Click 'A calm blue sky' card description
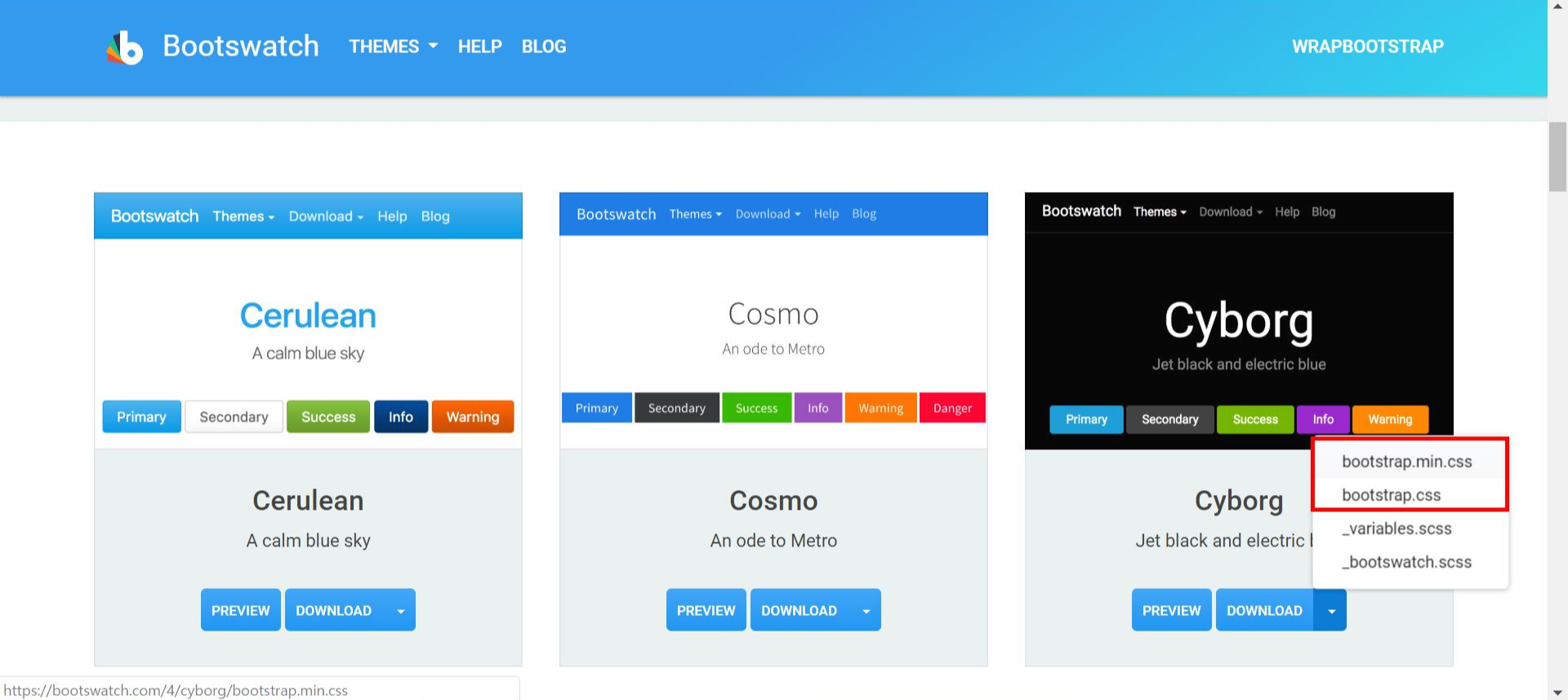This screenshot has width=1568, height=700. [x=308, y=541]
